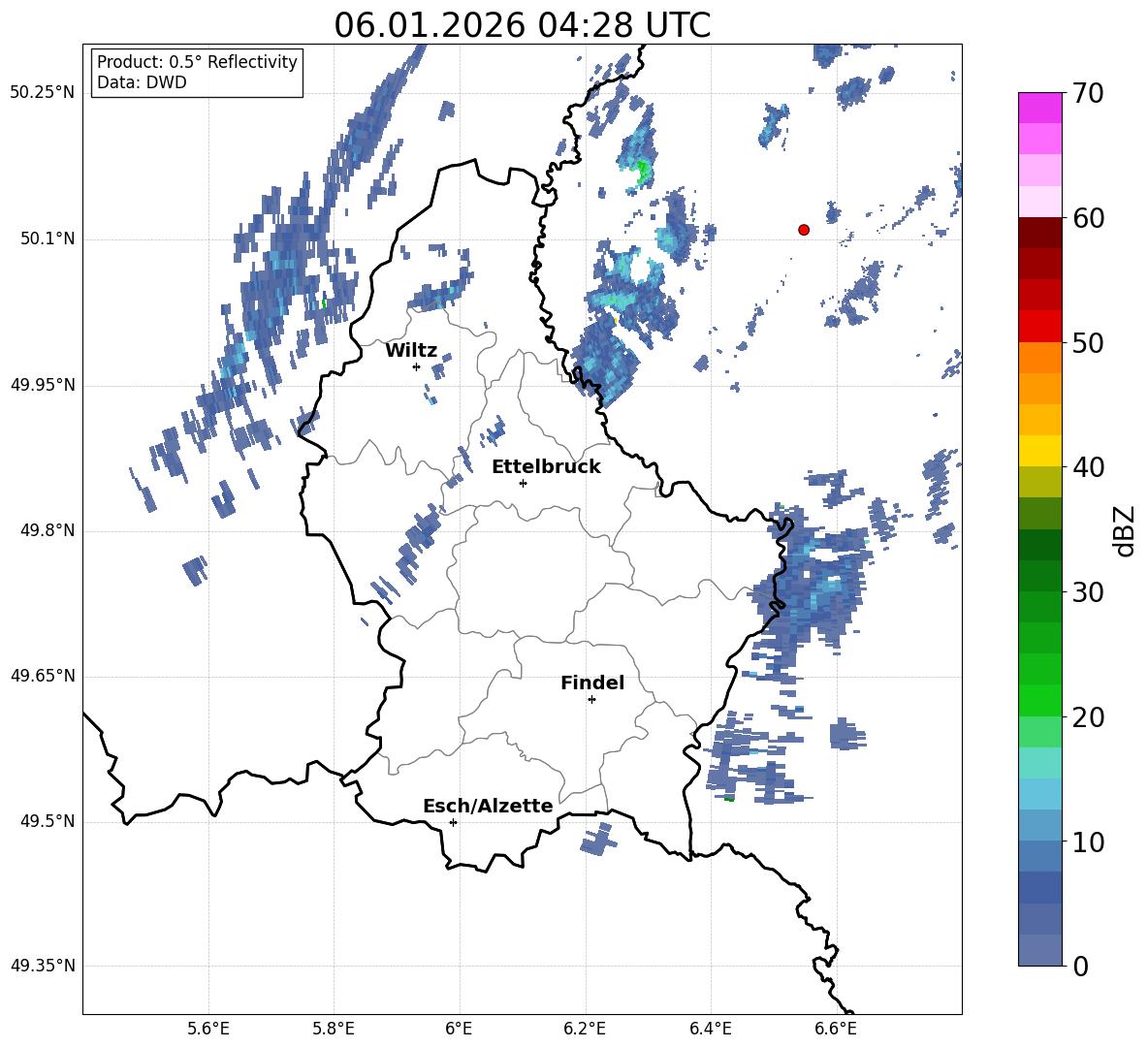The width and height of the screenshot is (1148, 1048).
Task: Click the 'dBZ' colorbar axis label
Action: [1124, 530]
